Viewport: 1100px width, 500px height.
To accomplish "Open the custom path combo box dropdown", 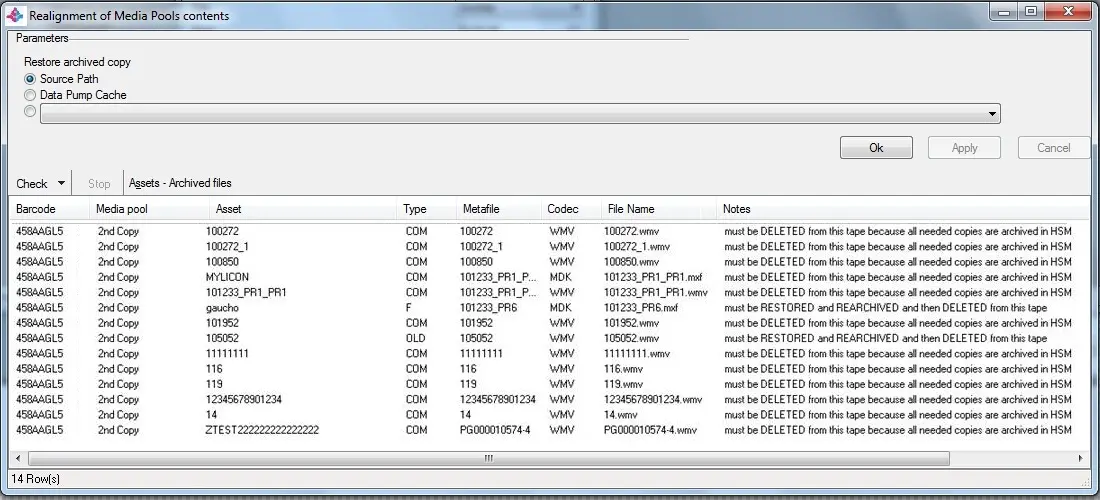I will pos(992,114).
